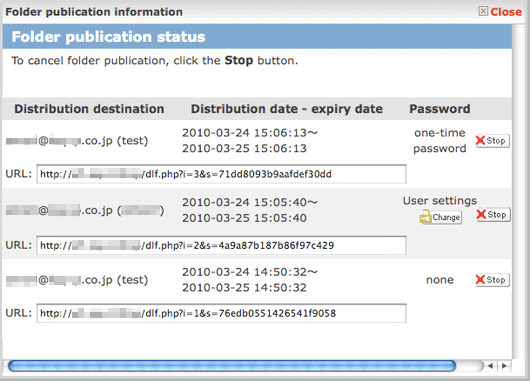Viewport: 530px width, 381px height.
Task: Click the Folder publication status heading
Action: coord(109,37)
